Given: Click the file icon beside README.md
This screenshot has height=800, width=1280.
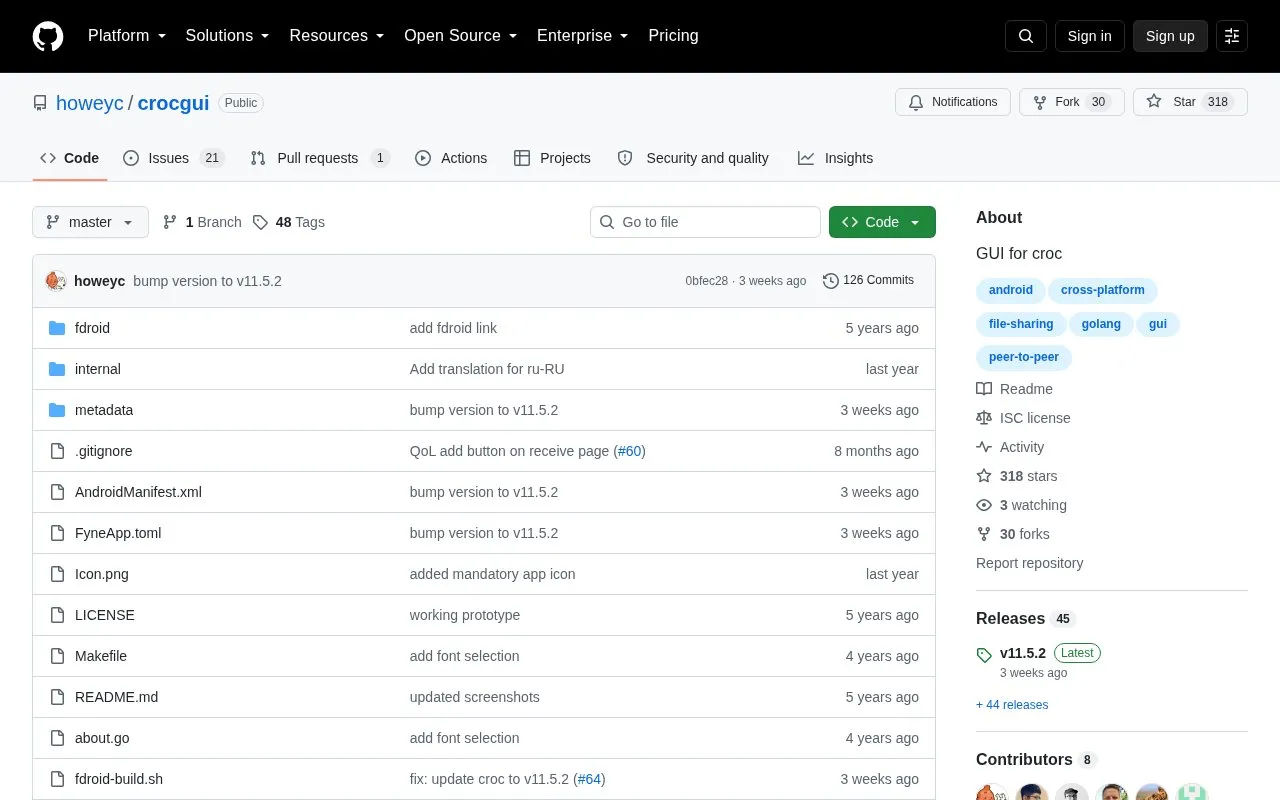Looking at the screenshot, I should point(57,697).
